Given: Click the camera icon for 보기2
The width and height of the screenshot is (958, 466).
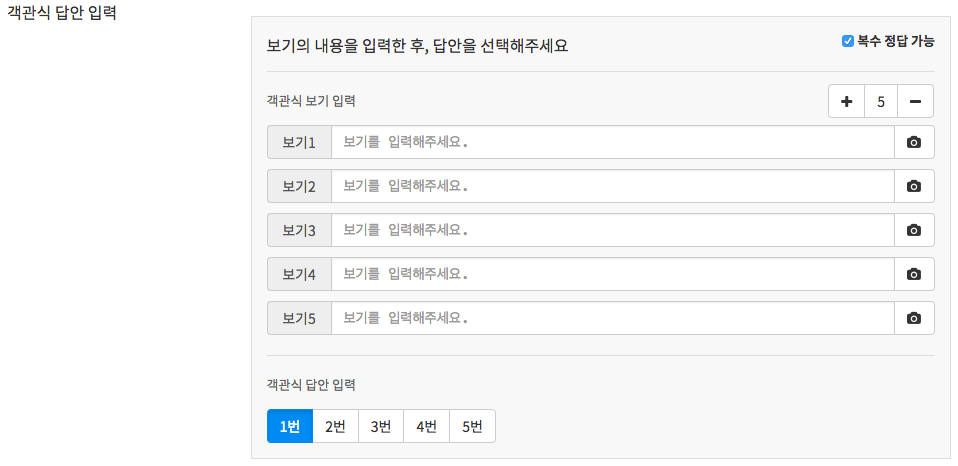Looking at the screenshot, I should 913,186.
